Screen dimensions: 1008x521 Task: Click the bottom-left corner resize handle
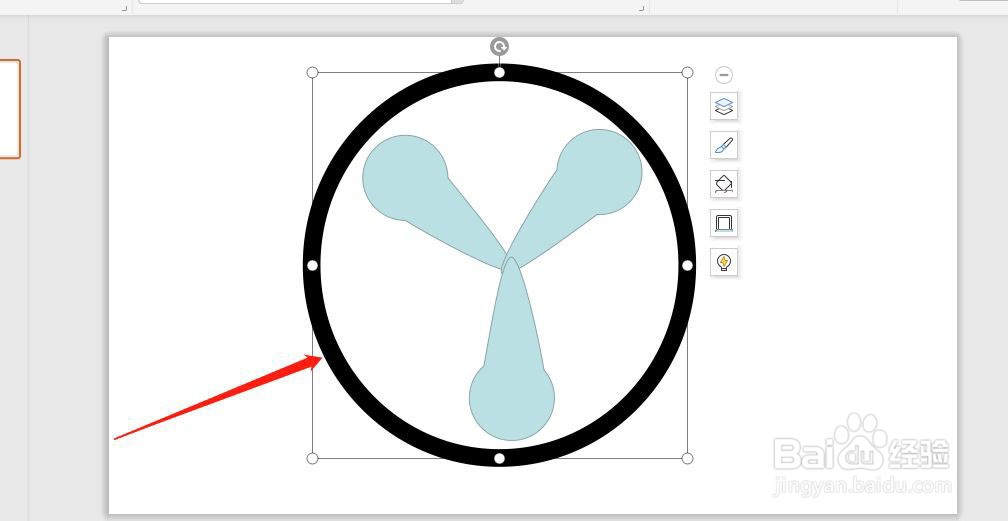(312, 458)
